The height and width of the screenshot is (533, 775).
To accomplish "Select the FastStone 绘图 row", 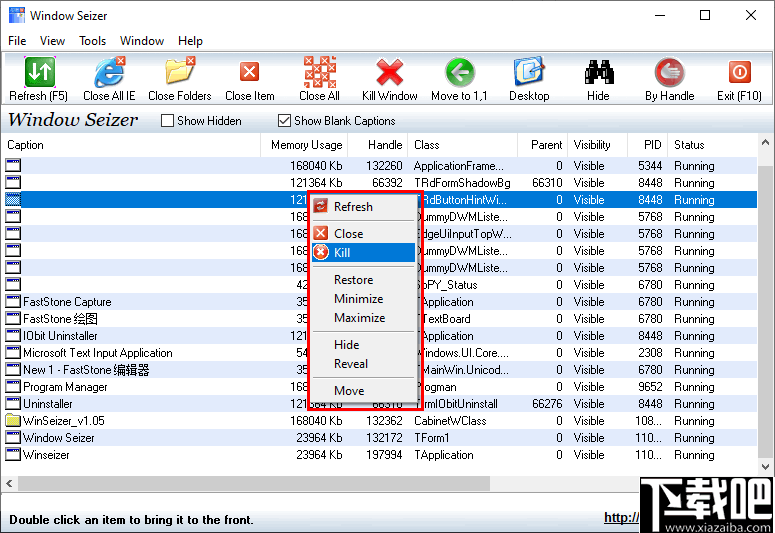I will click(379, 319).
